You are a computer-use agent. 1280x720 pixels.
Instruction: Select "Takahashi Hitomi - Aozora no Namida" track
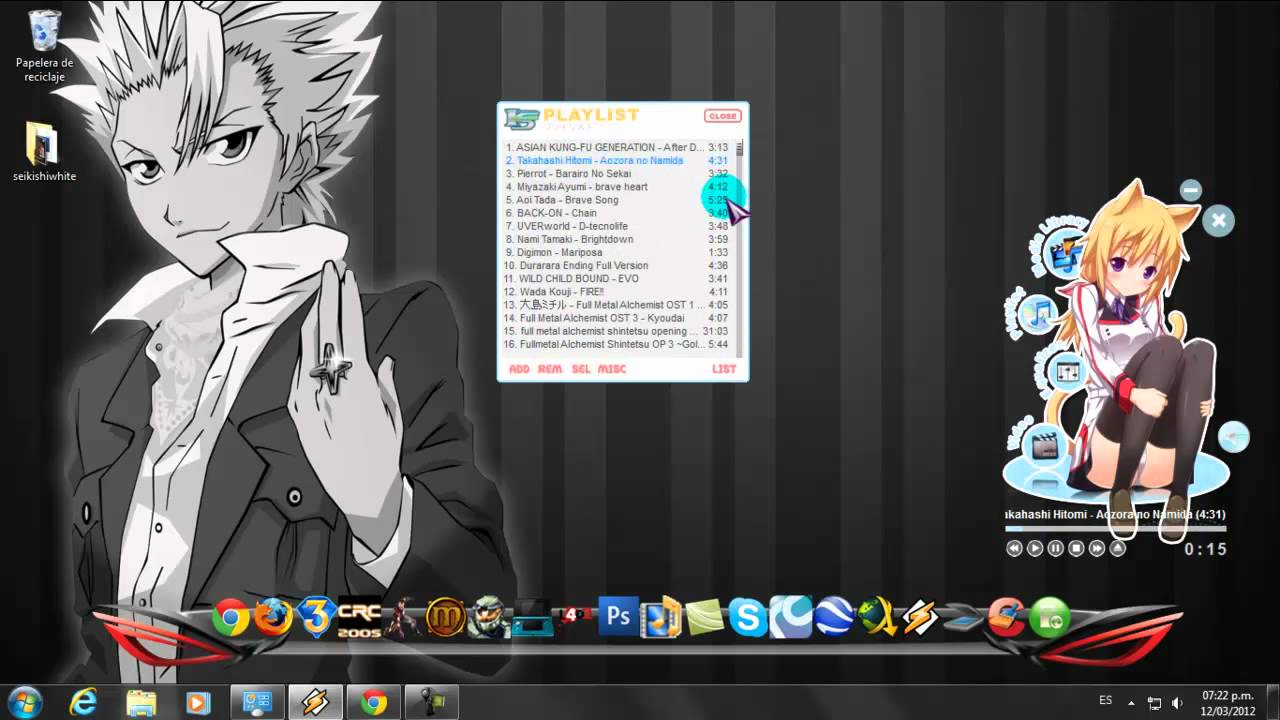(x=617, y=160)
